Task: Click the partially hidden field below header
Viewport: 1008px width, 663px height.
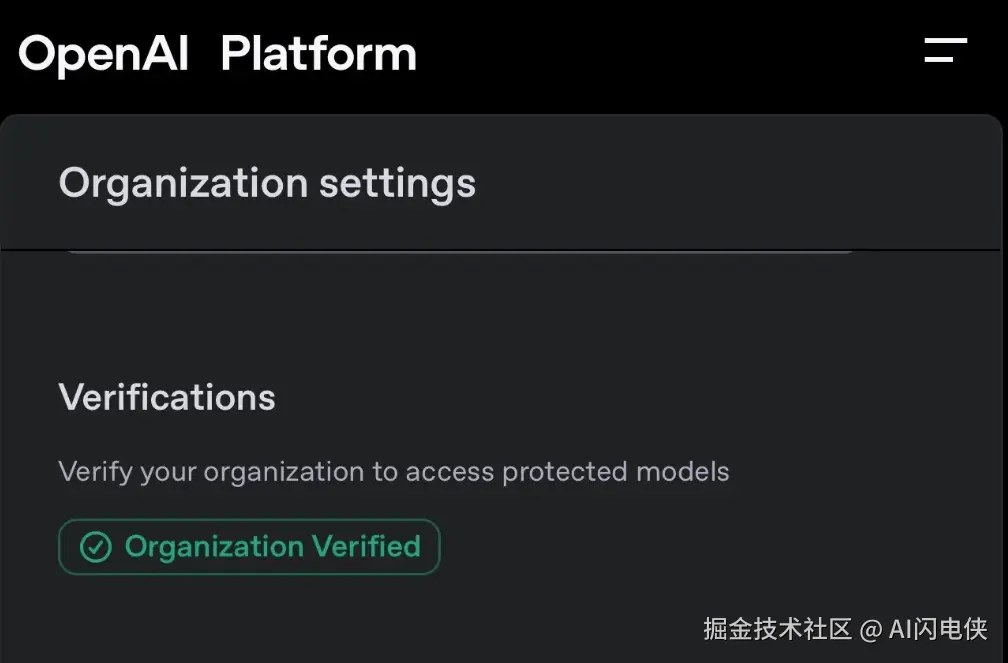Action: (x=460, y=253)
